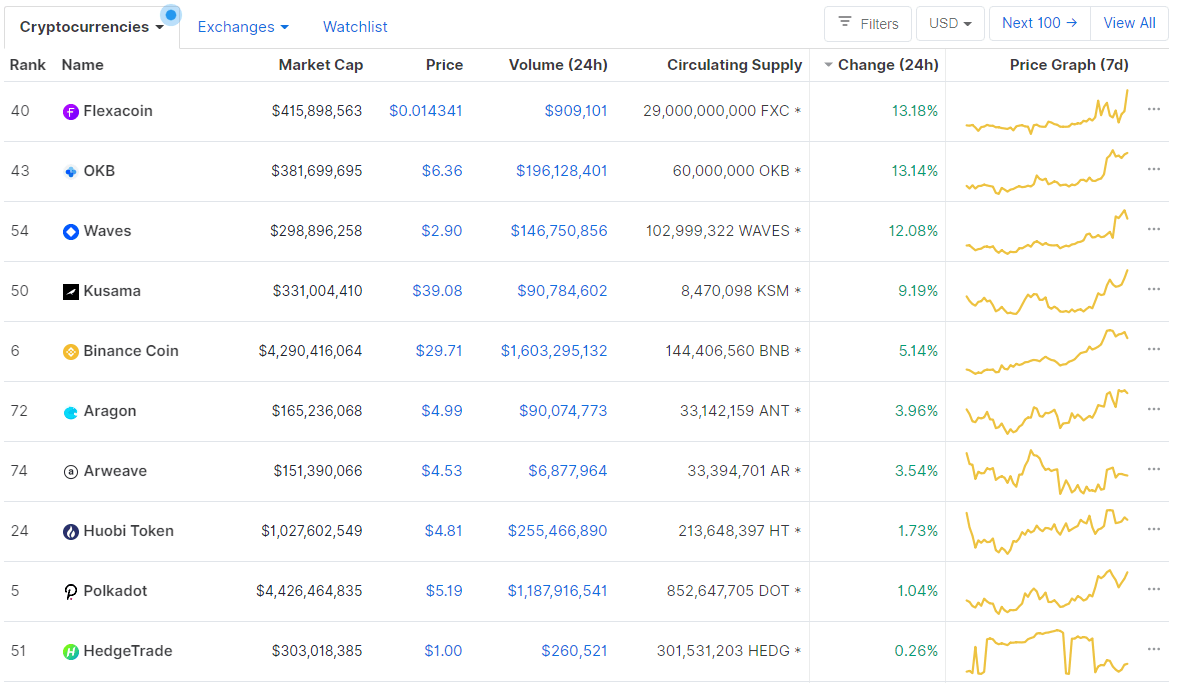This screenshot has width=1188, height=683.
Task: Open more options menu for Kusama row
Action: [1154, 289]
